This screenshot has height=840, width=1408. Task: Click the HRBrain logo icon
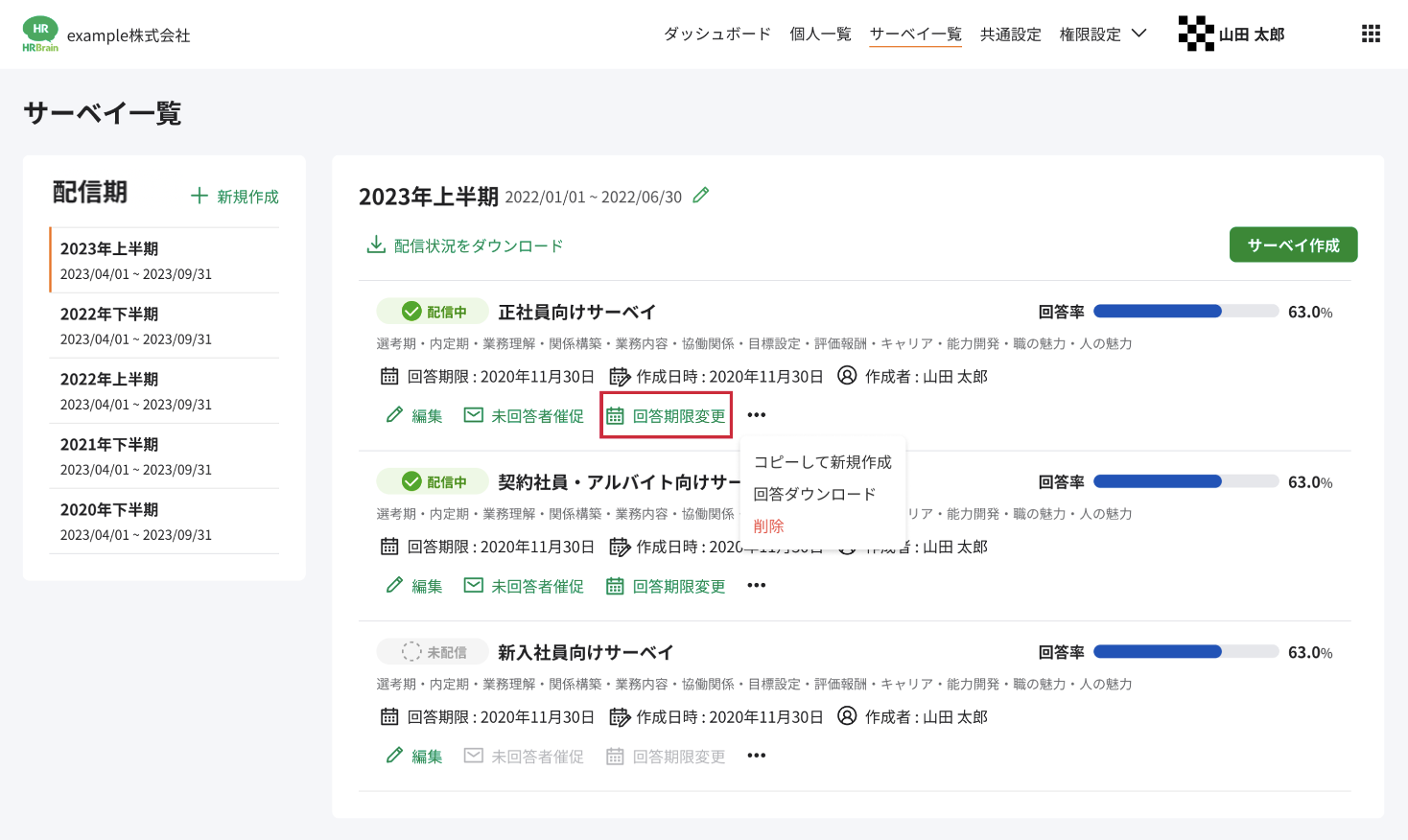click(39, 34)
